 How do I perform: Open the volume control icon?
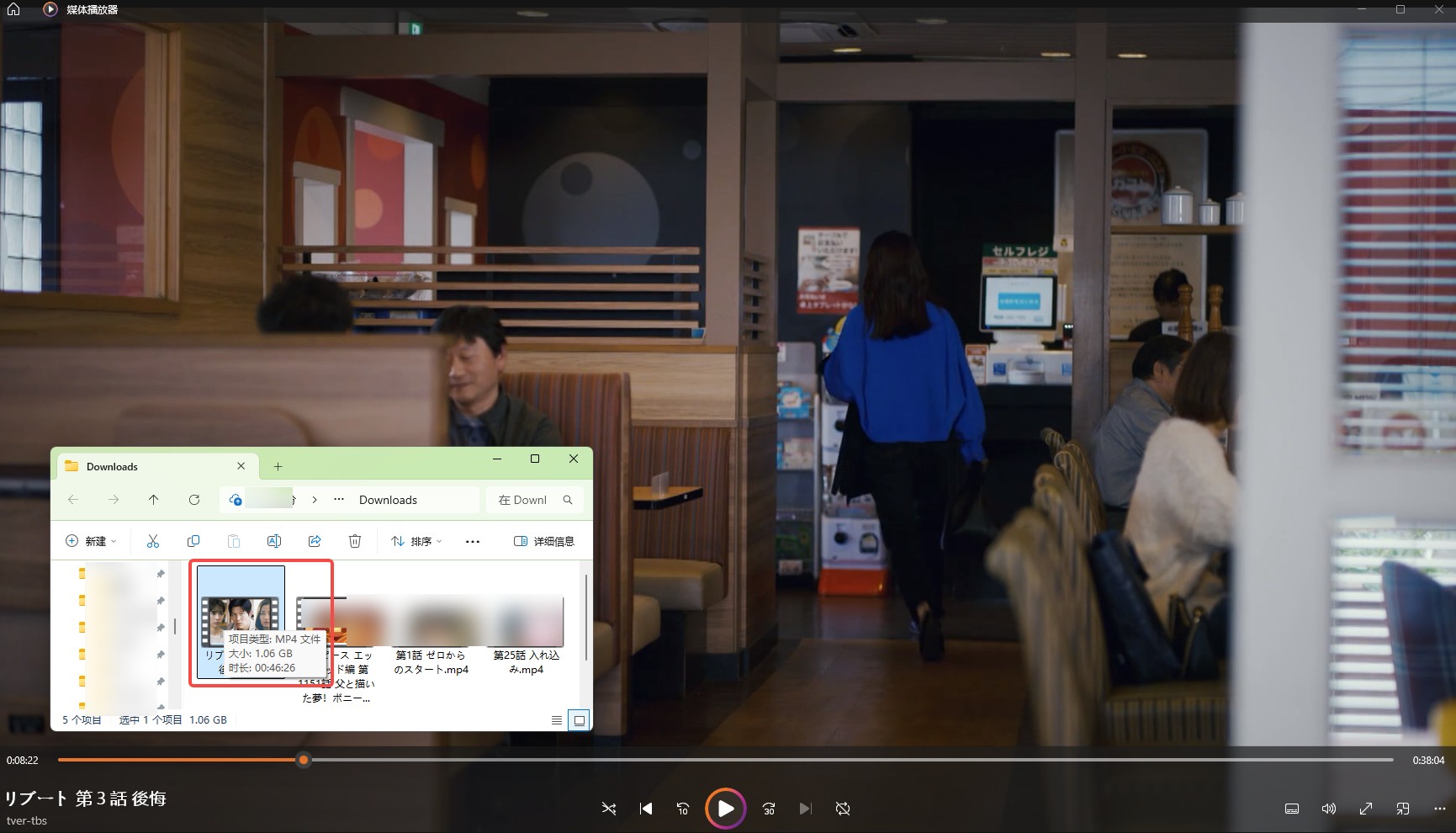pyautogui.click(x=1328, y=809)
